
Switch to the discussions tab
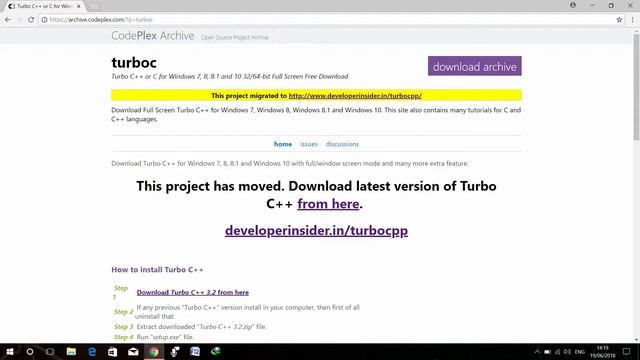tap(342, 144)
